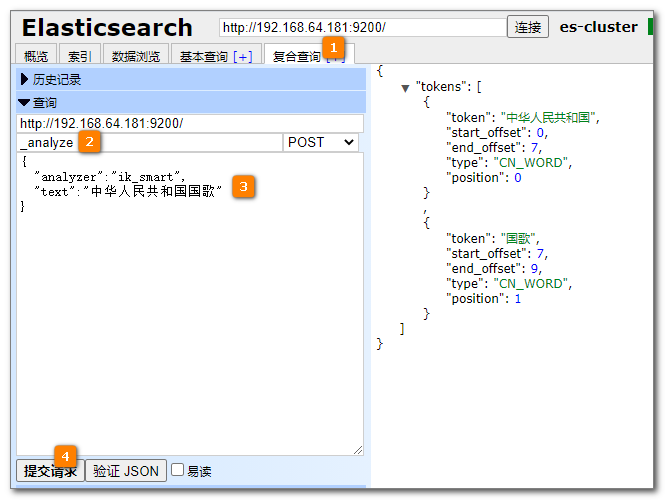The height and width of the screenshot is (500, 665).
Task: Click token value "中华人民共和国"
Action: pyautogui.click(x=548, y=117)
